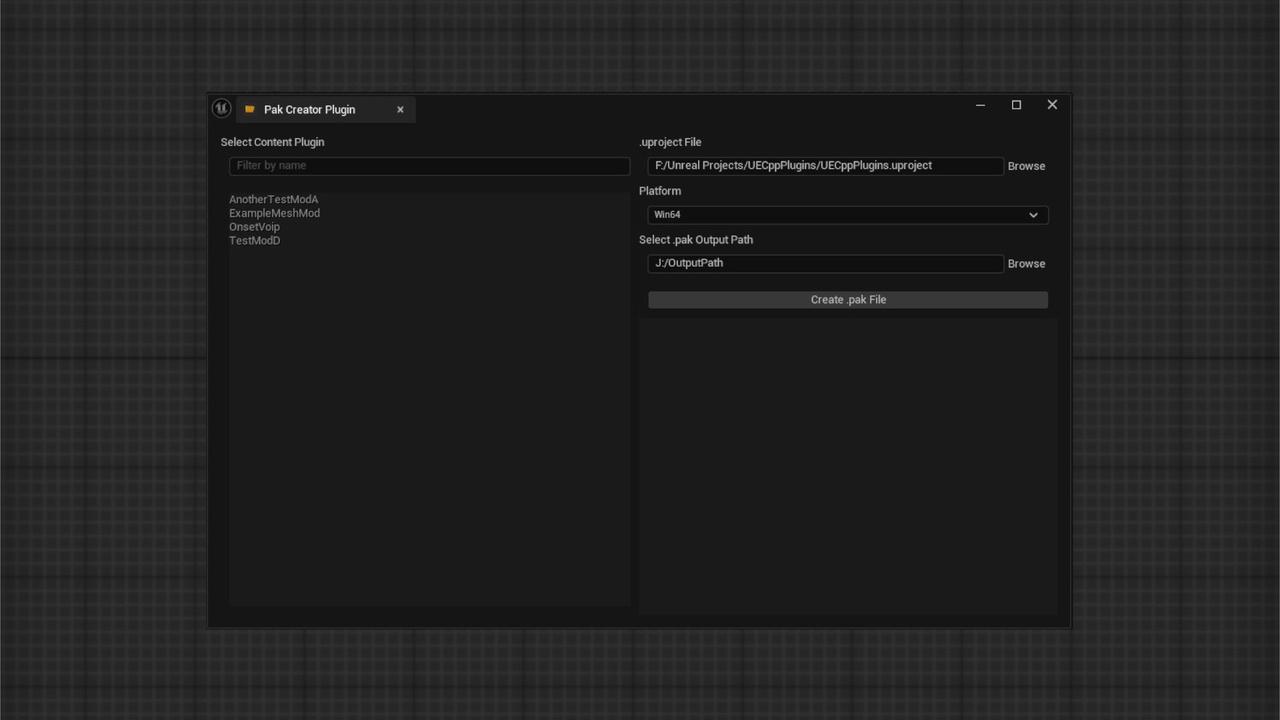Click the .uproject File section label
This screenshot has height=720, width=1280.
670,142
